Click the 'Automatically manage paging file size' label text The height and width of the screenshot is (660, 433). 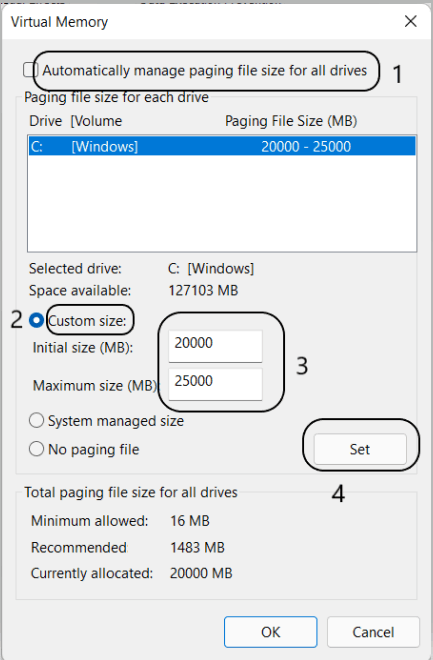tap(205, 70)
